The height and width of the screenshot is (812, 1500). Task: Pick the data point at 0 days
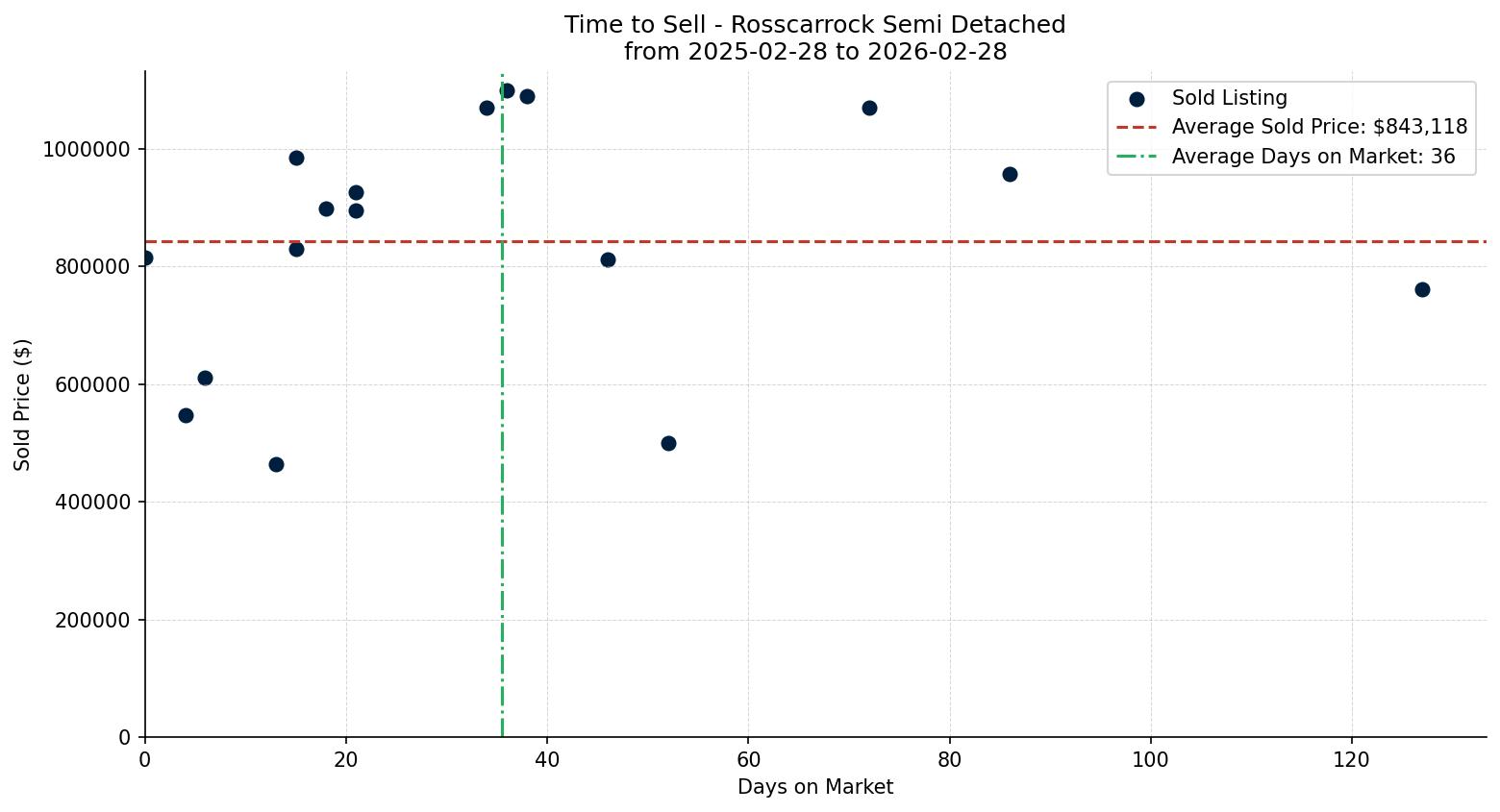145,258
